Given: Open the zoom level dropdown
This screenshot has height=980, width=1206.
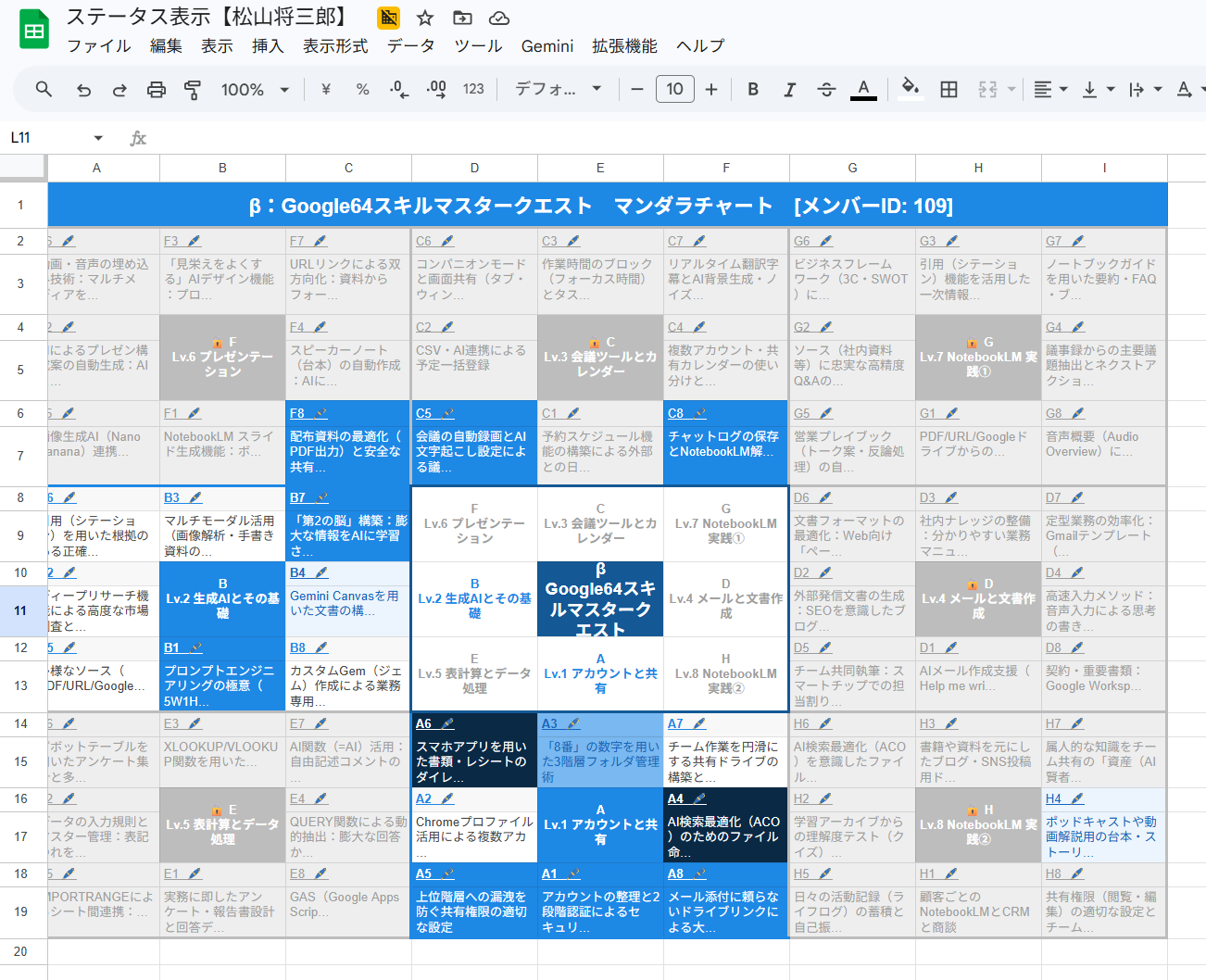Looking at the screenshot, I should [x=255, y=89].
